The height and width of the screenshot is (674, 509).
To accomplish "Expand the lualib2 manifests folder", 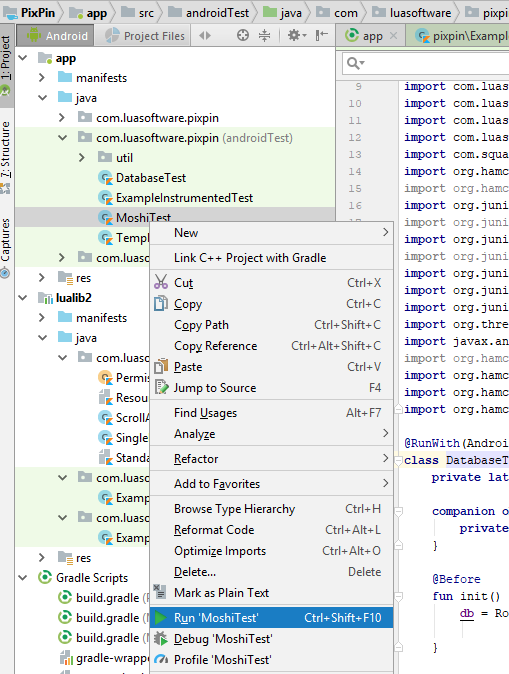I will coord(42,317).
